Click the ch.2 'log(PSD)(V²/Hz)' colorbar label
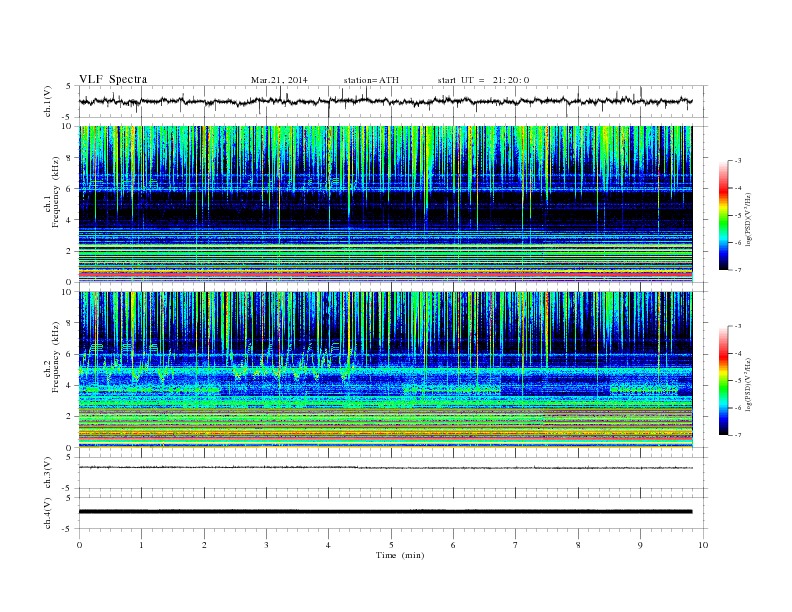The image size is (792, 612). (x=749, y=384)
